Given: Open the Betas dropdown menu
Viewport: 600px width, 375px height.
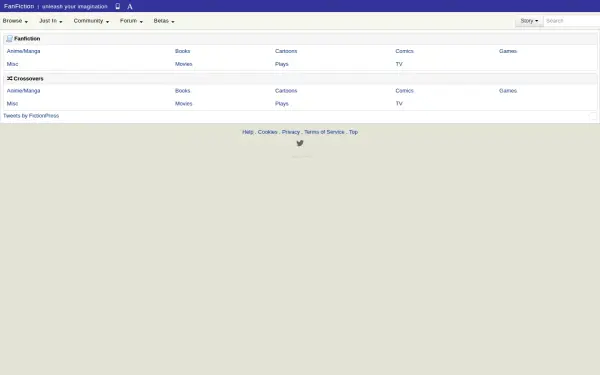Looking at the screenshot, I should tap(164, 21).
